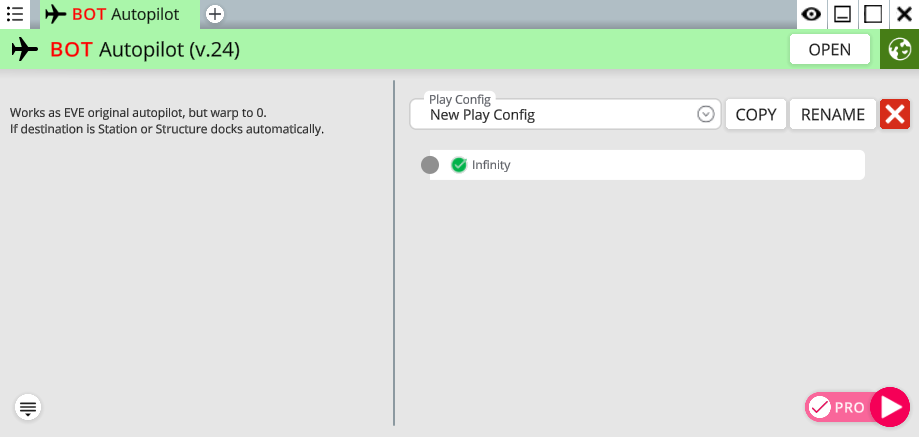Click the RENAME button
The width and height of the screenshot is (919, 437).
point(833,114)
